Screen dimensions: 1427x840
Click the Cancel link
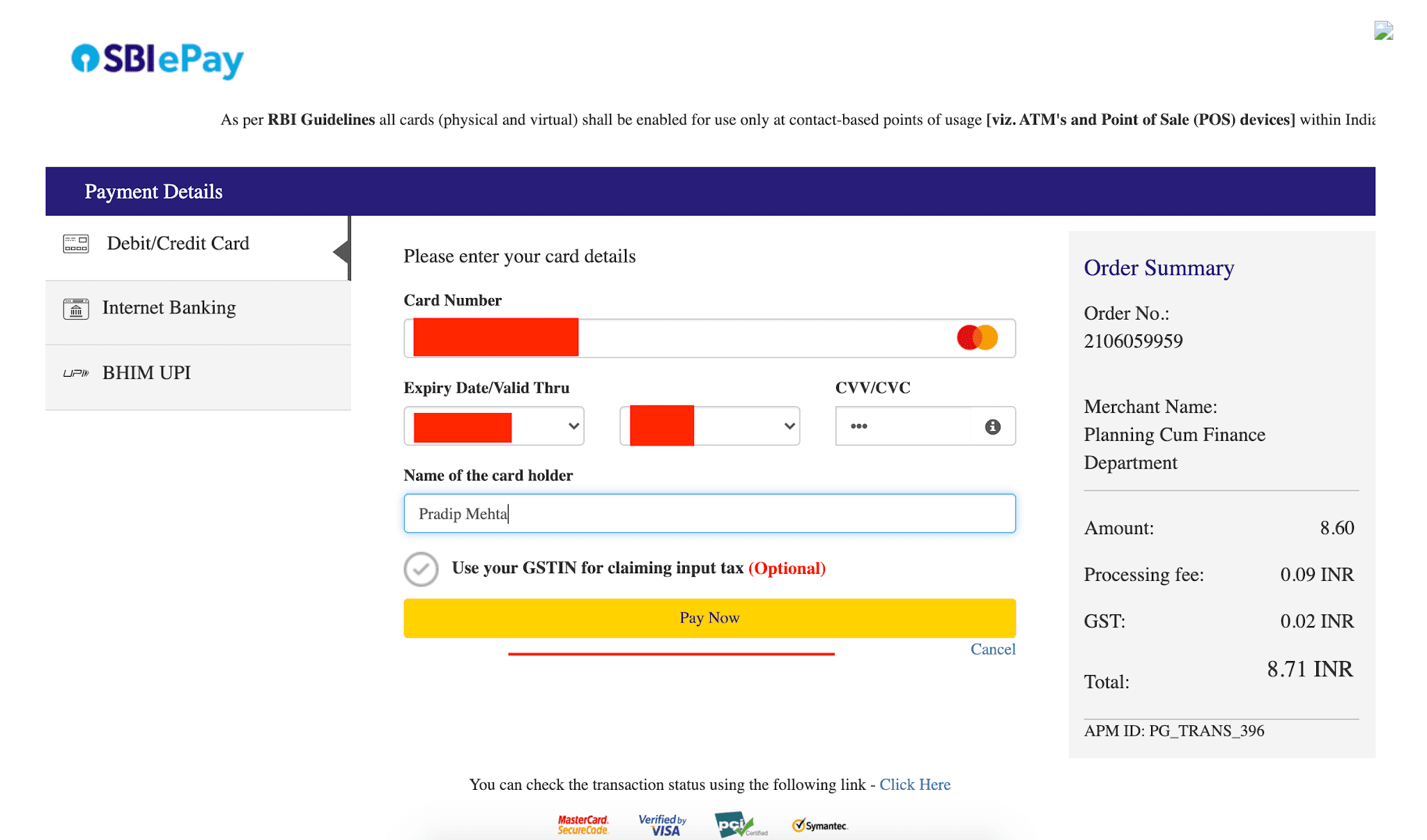coord(993,649)
